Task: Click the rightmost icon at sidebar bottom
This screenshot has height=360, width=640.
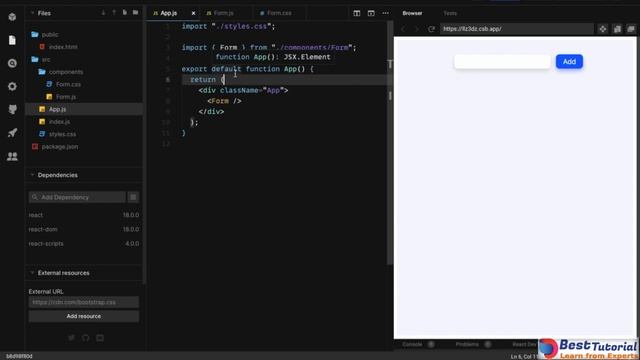Action: point(100,338)
